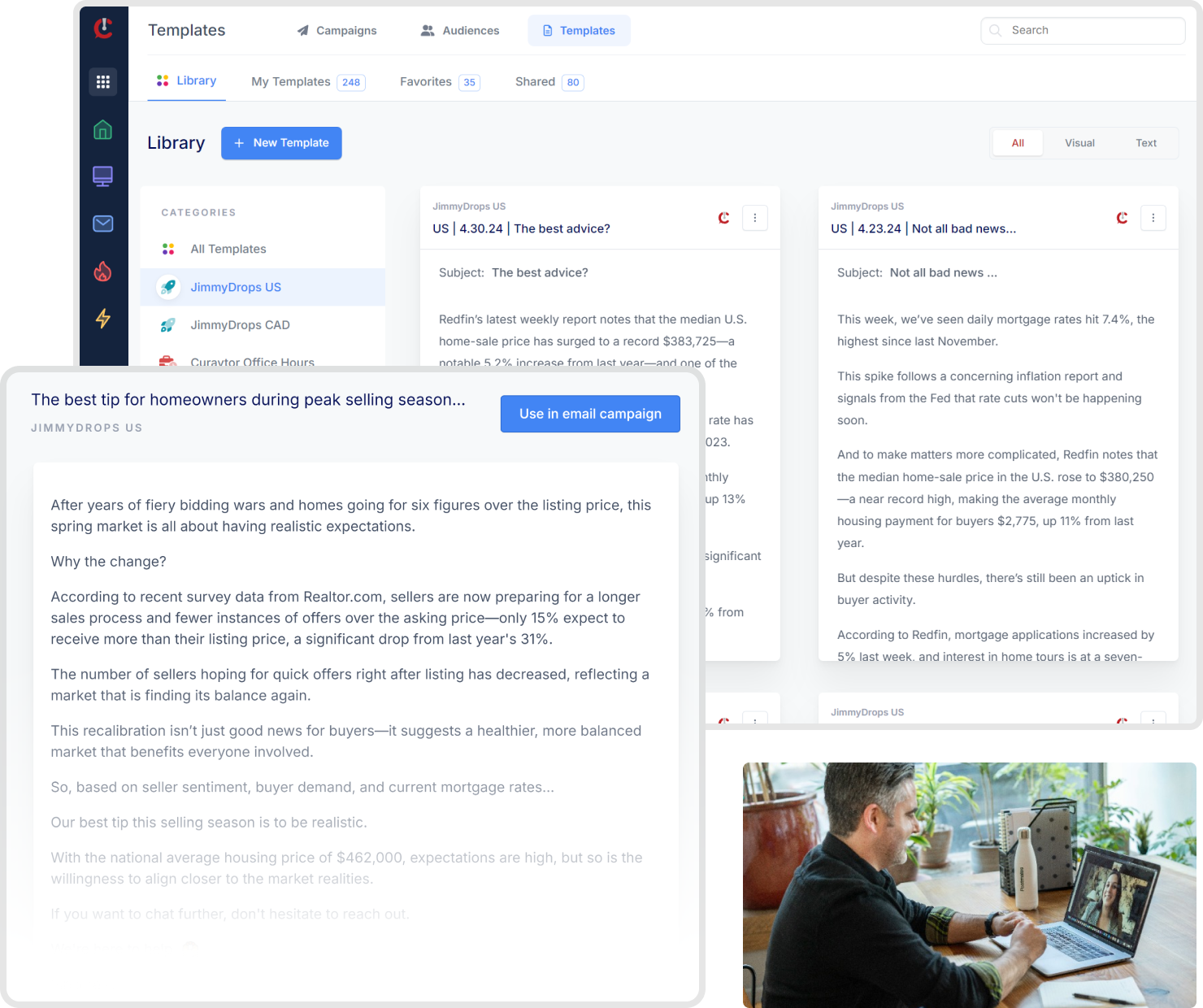Open the three-dot menu on 'Not all bad news' card

pyautogui.click(x=1153, y=218)
